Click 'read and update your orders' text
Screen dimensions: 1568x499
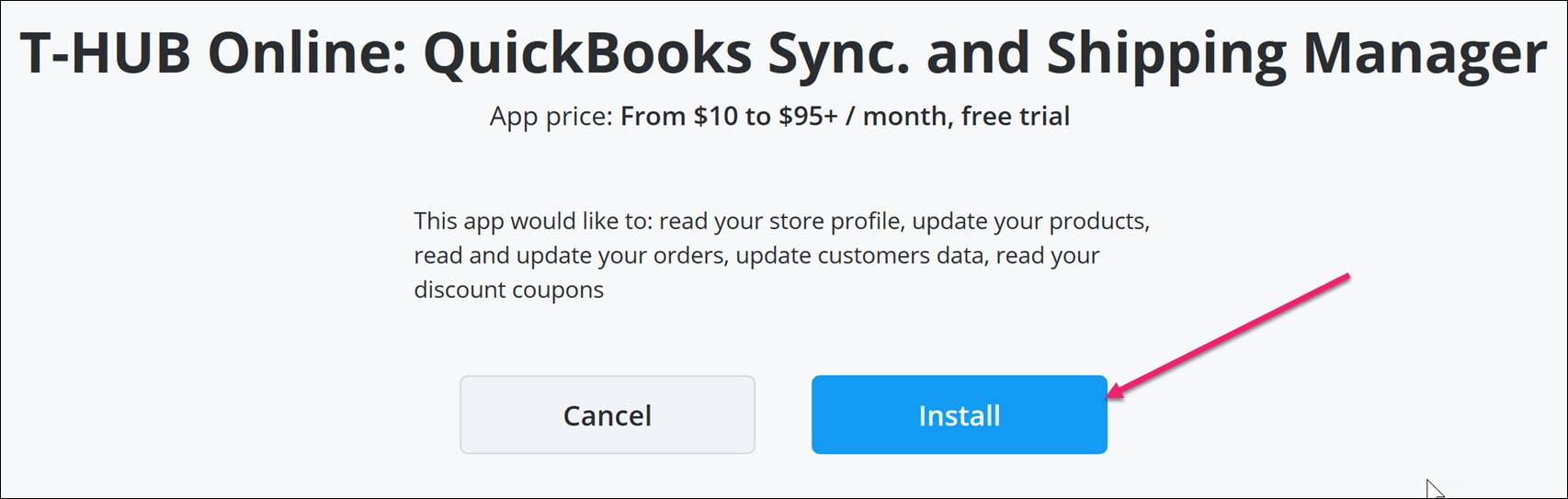pos(568,255)
